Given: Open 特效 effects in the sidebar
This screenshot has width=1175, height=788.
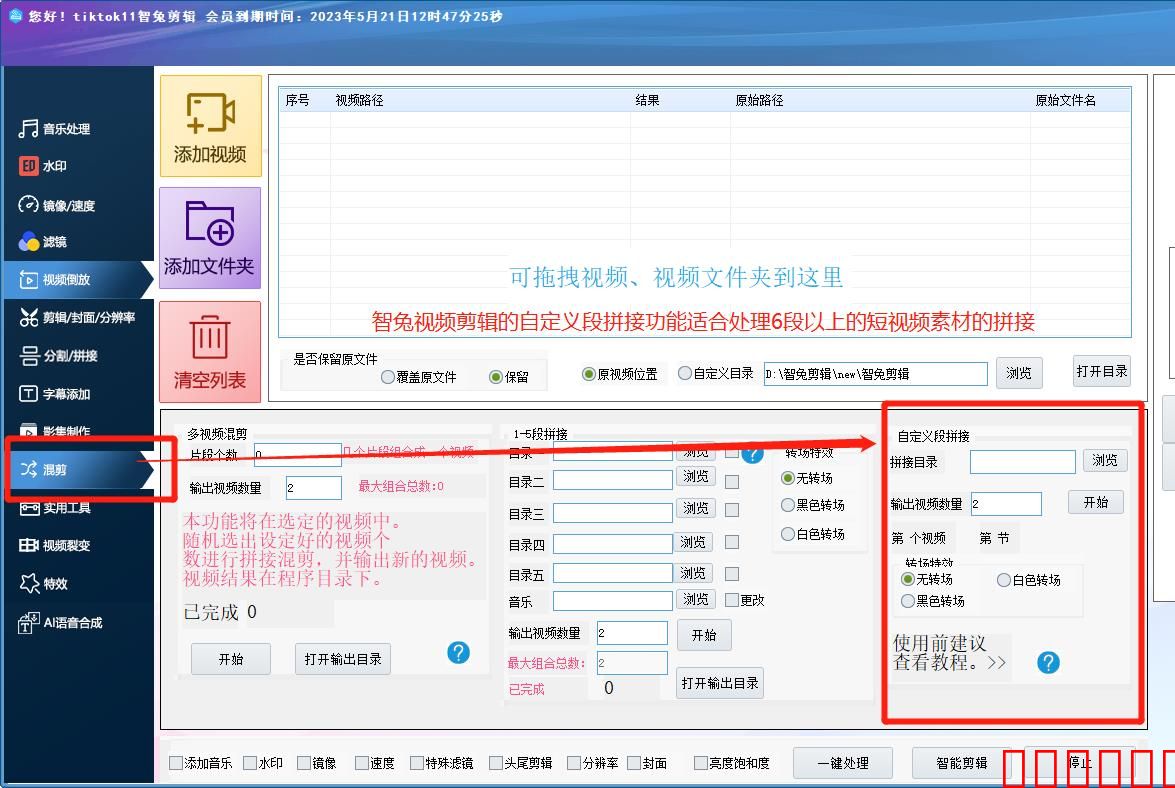Looking at the screenshot, I should tap(43, 584).
